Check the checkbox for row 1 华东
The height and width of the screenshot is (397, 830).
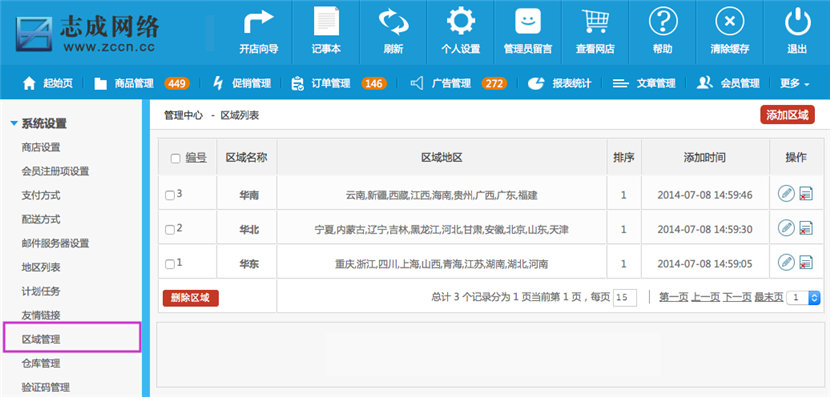pyautogui.click(x=169, y=264)
